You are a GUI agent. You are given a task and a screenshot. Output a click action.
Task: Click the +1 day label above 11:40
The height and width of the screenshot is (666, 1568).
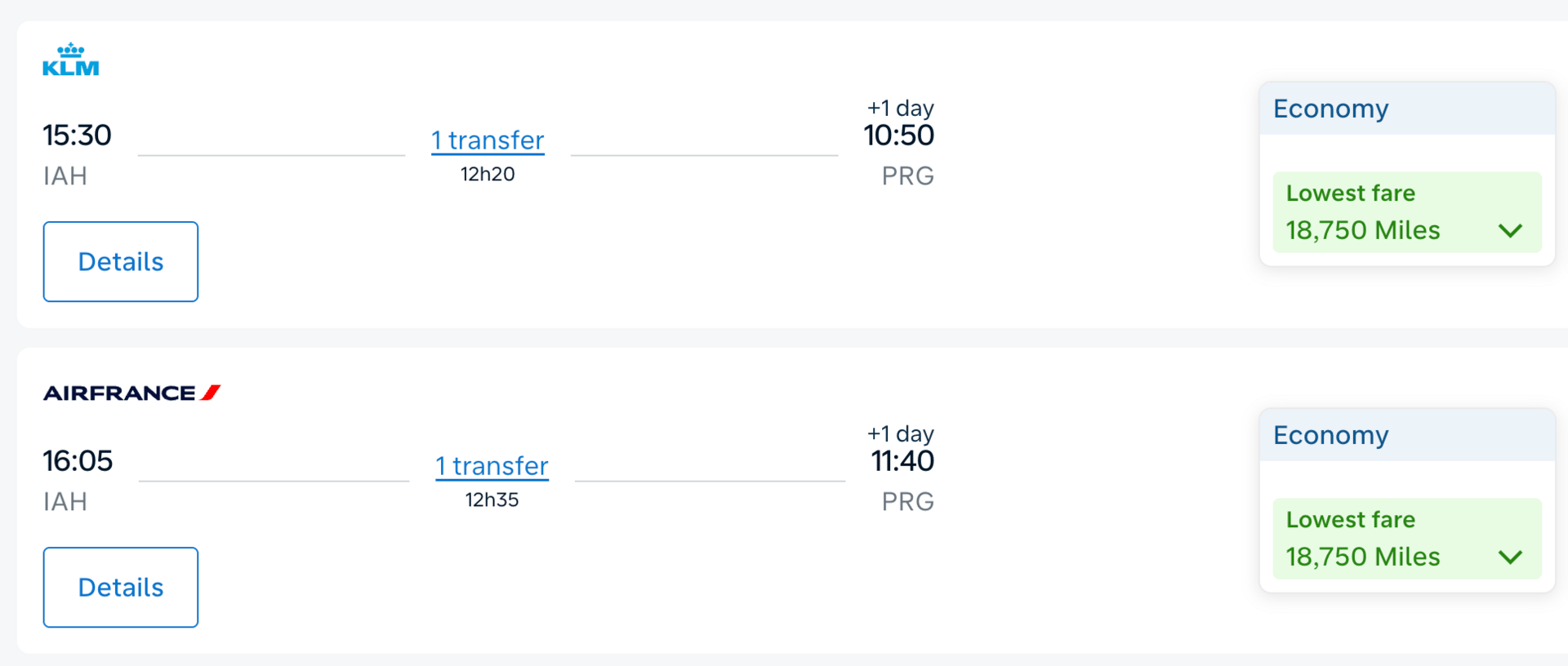point(899,433)
